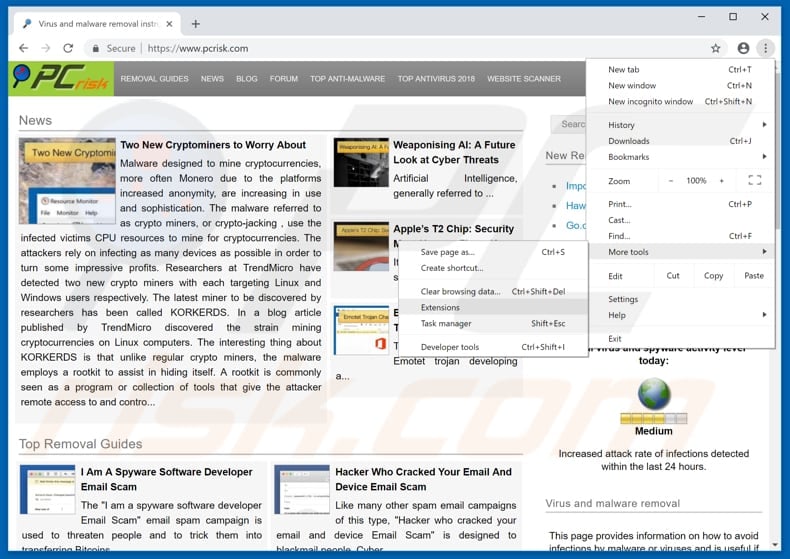Open I Am A Spyware Software Developer guide

166,479
